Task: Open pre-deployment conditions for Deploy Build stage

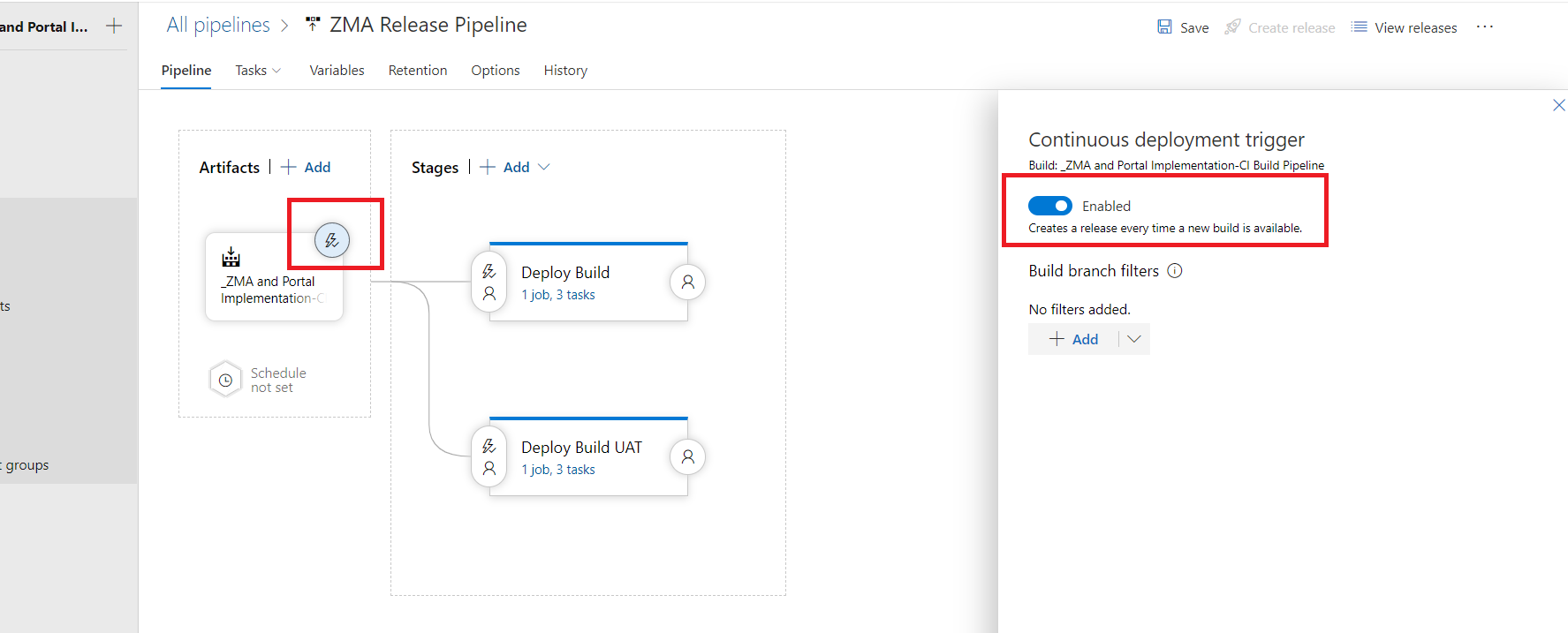Action: (x=489, y=283)
